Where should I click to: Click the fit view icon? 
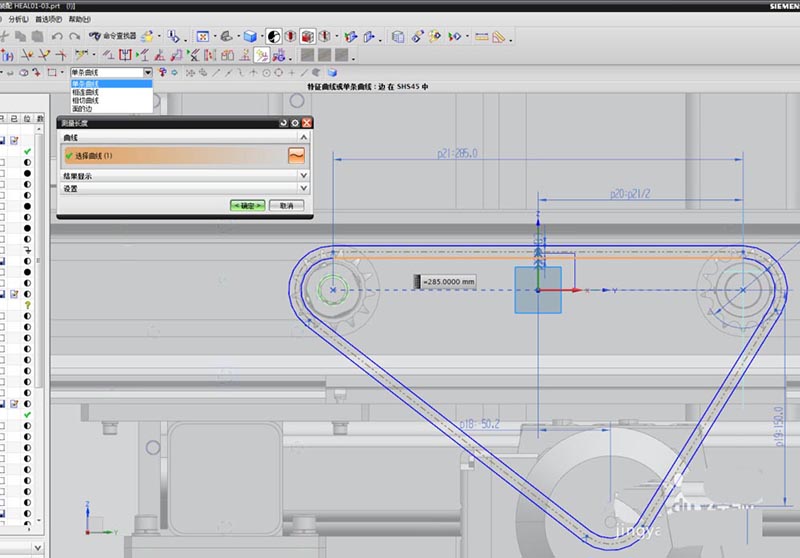[x=203, y=37]
